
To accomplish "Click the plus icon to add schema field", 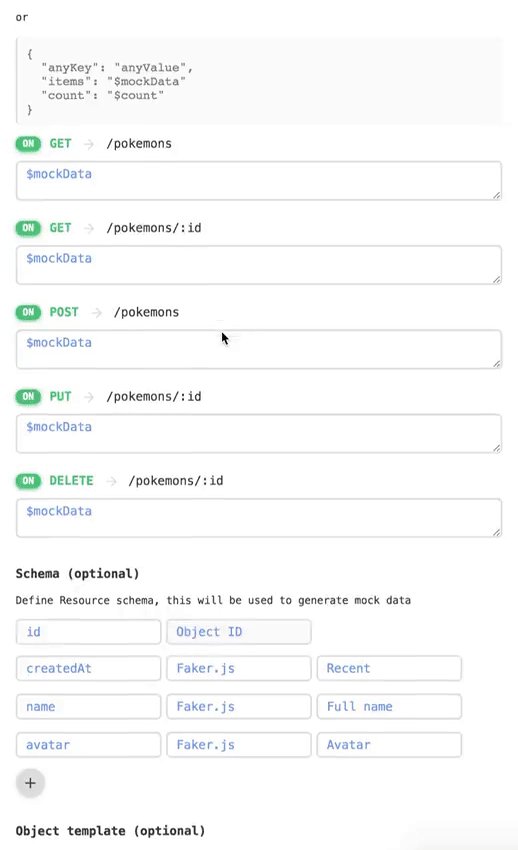I will click(x=30, y=783).
